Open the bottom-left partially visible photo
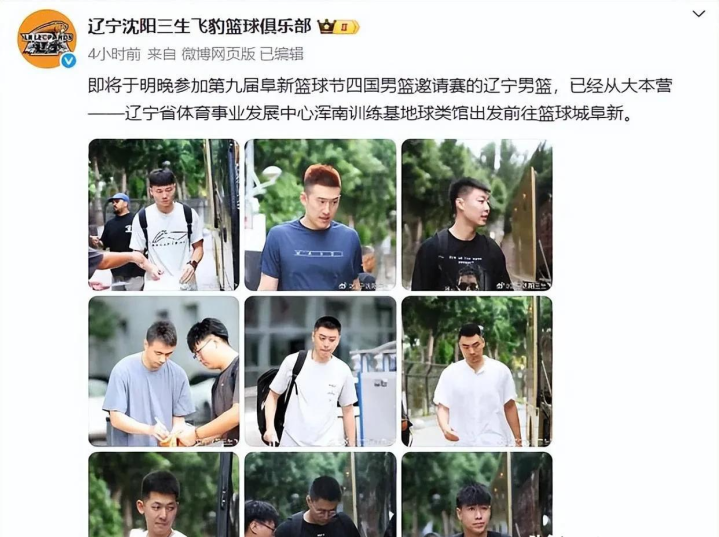The width and height of the screenshot is (719, 537). click(x=164, y=494)
